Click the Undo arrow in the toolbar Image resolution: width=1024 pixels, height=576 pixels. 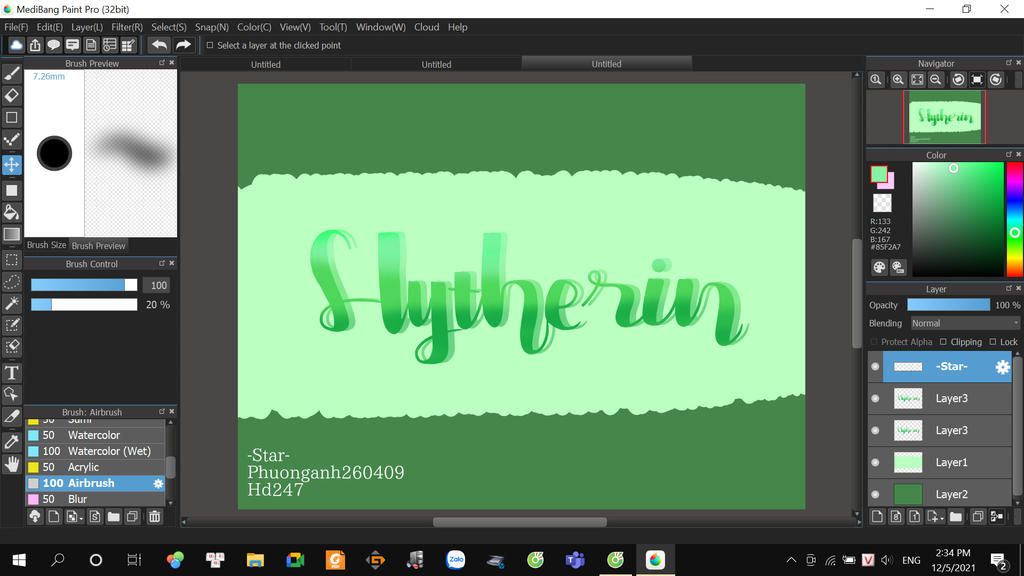159,45
